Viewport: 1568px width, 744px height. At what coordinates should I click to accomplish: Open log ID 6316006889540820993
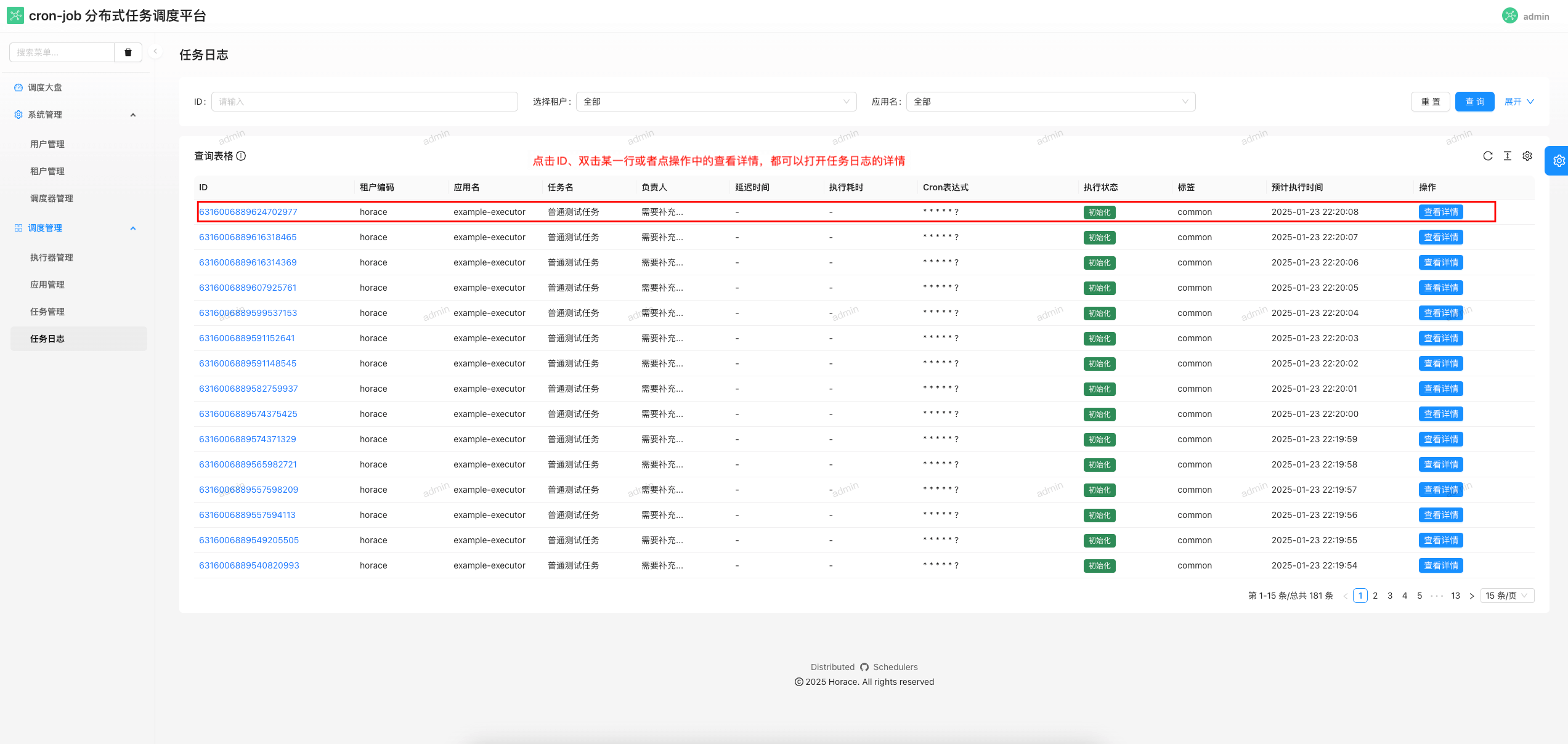pos(249,565)
